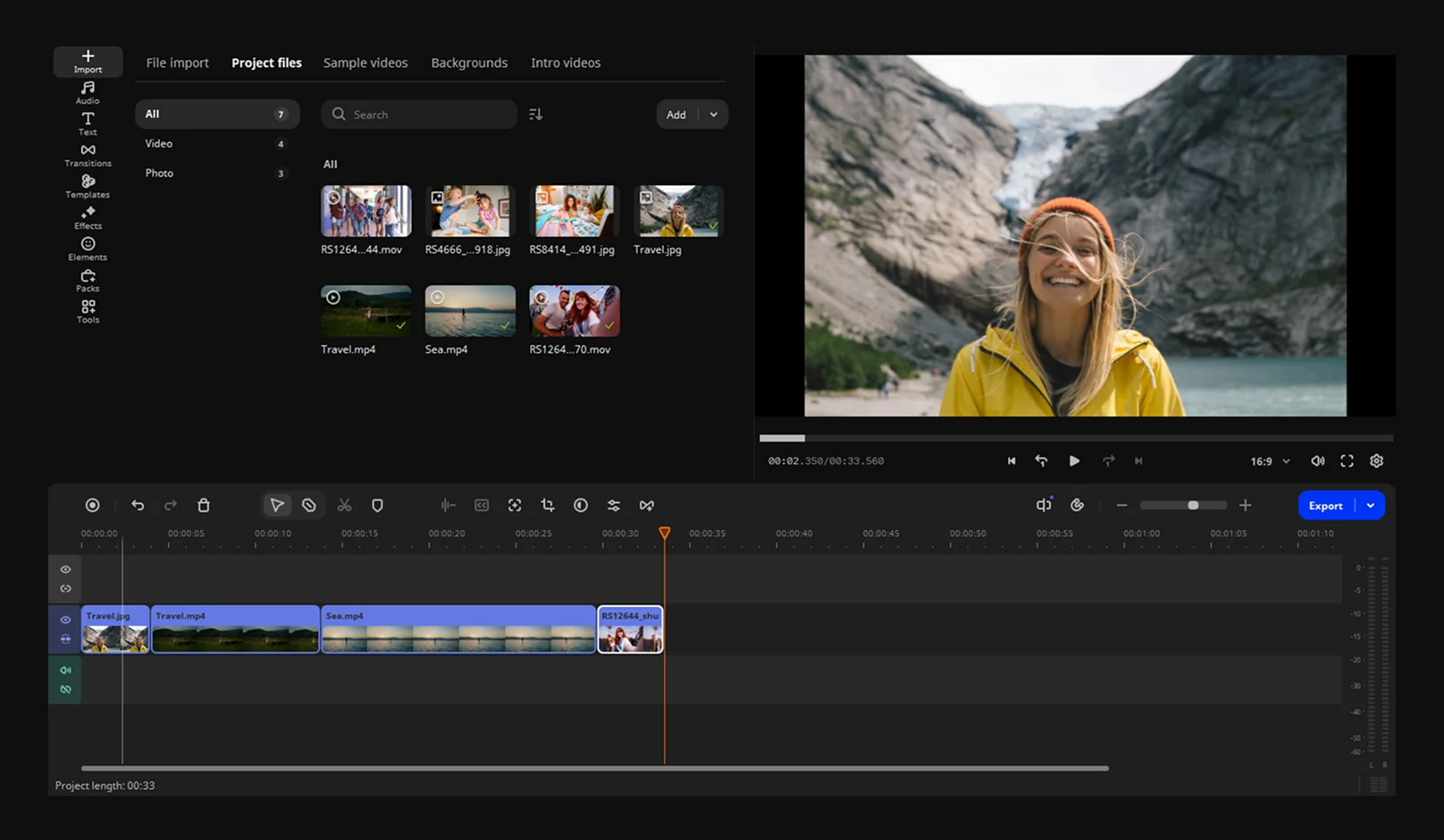This screenshot has height=840, width=1444.
Task: Open preview settings gear icon
Action: [1377, 461]
